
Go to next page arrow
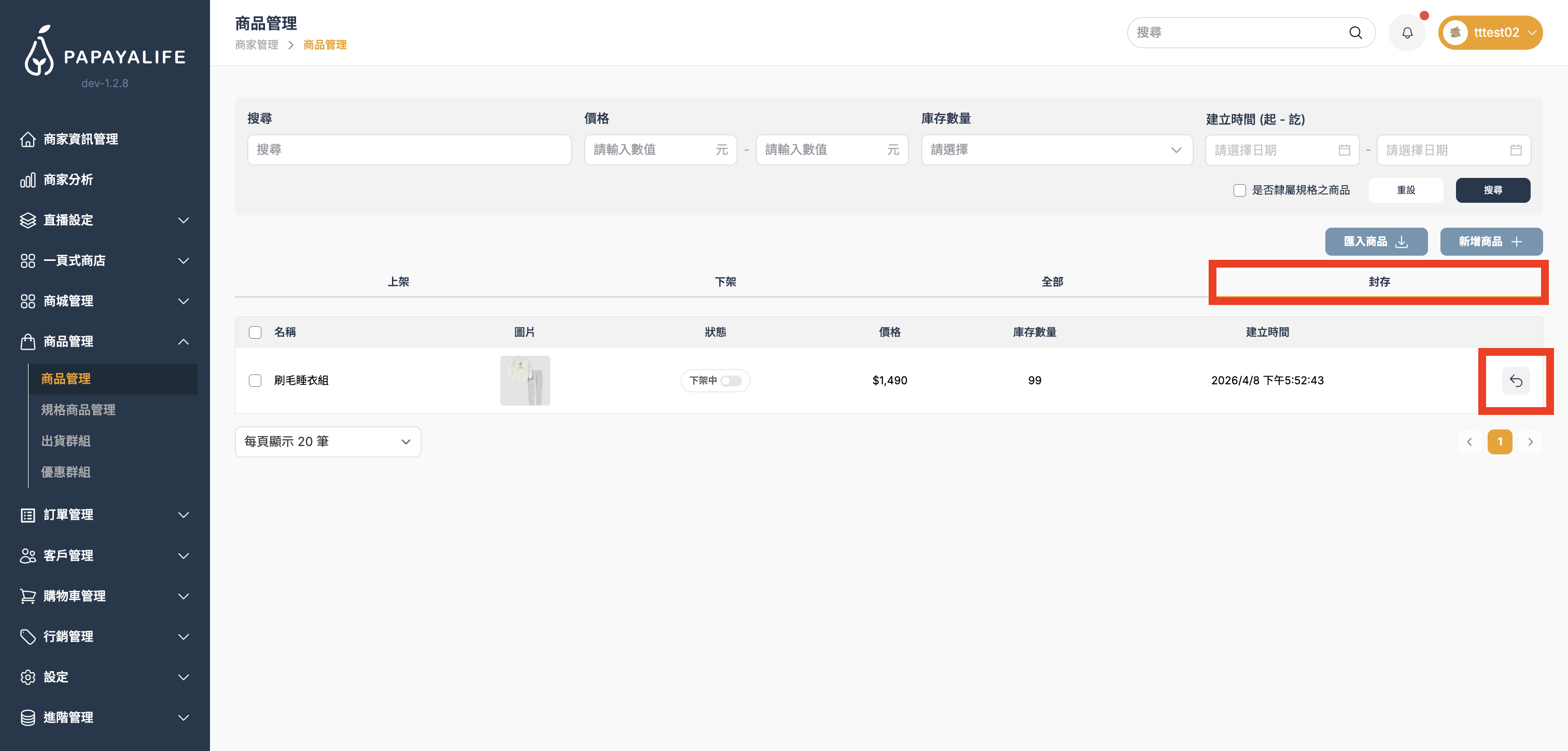coord(1530,441)
